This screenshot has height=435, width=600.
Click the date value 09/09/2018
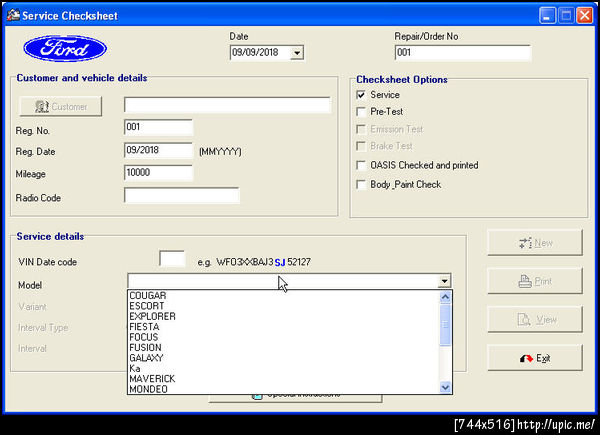(255, 52)
